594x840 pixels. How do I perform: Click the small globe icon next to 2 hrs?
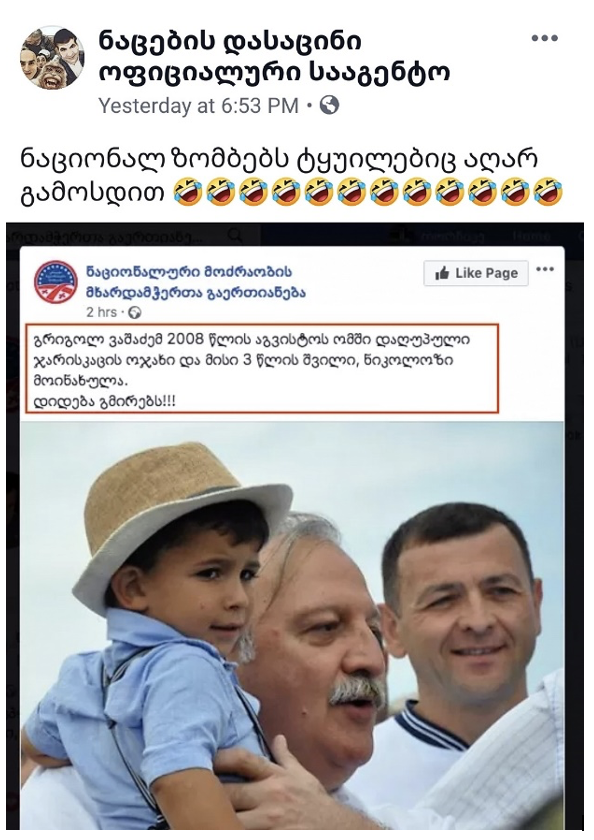[x=135, y=312]
